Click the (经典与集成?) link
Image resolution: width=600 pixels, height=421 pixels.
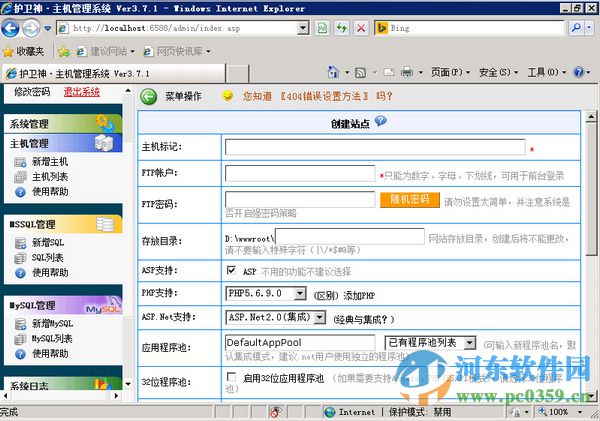(364, 319)
